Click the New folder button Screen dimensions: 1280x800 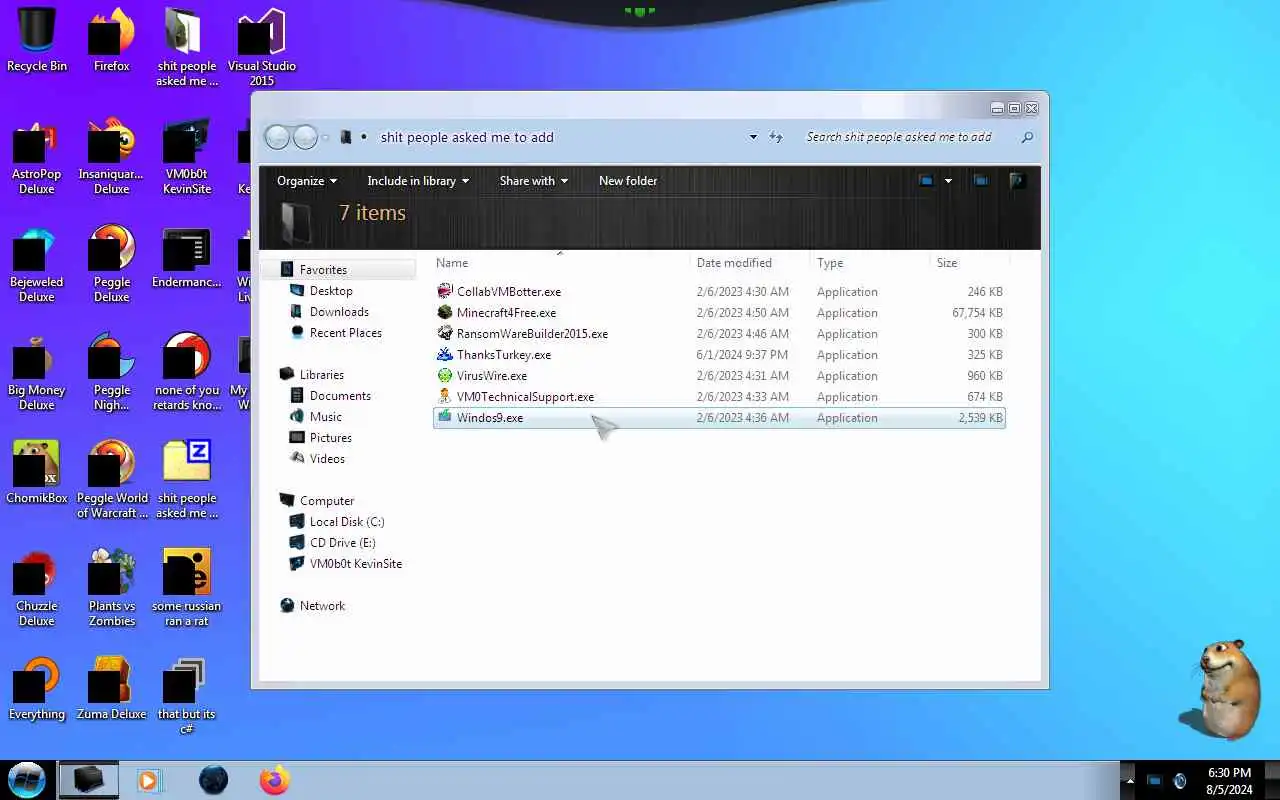tap(628, 181)
